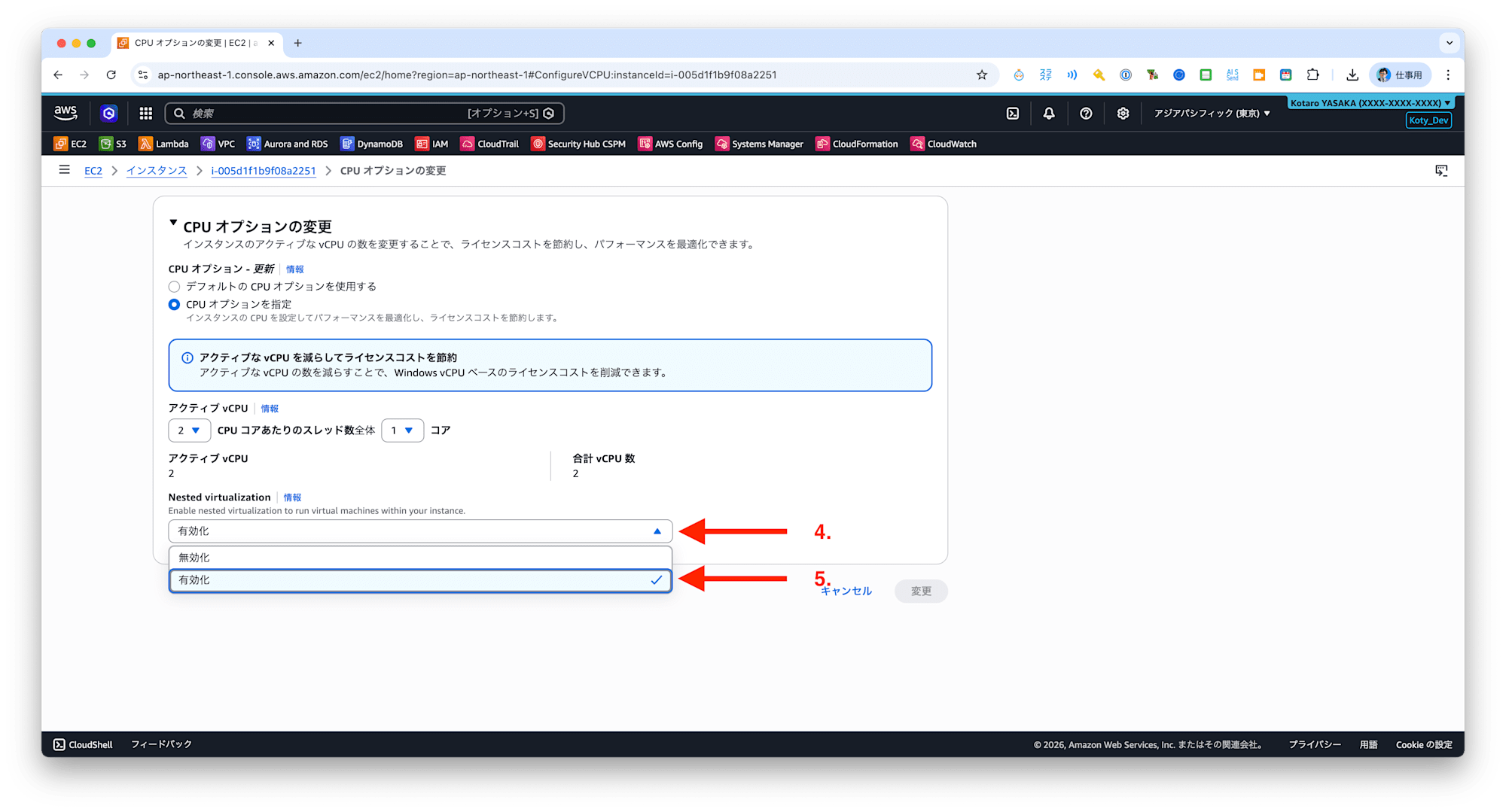Click inside the AWS 検索 search field
This screenshot has height=812, width=1506.
(339, 113)
